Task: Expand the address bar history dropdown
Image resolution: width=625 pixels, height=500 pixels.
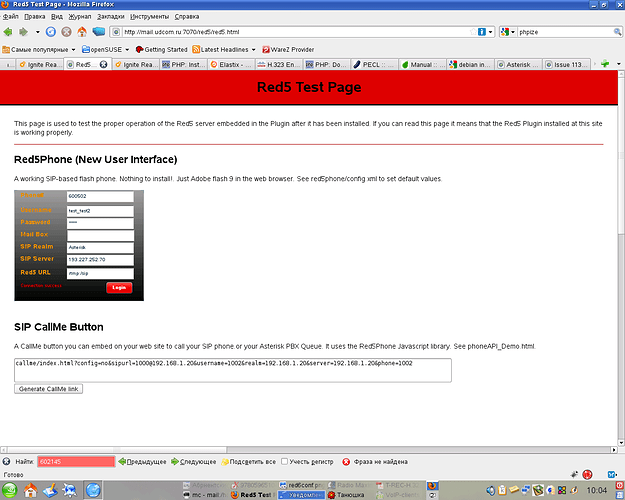Action: 491,32
